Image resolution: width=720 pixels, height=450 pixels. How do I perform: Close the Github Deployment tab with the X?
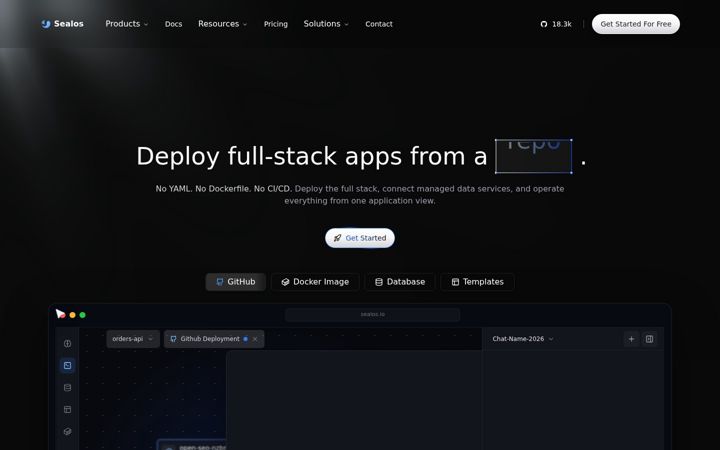[x=255, y=339]
